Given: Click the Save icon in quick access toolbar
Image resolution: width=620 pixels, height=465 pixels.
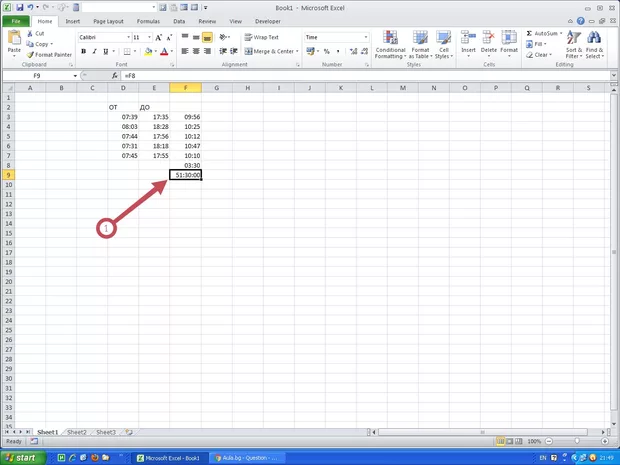Looking at the screenshot, I should point(19,7).
